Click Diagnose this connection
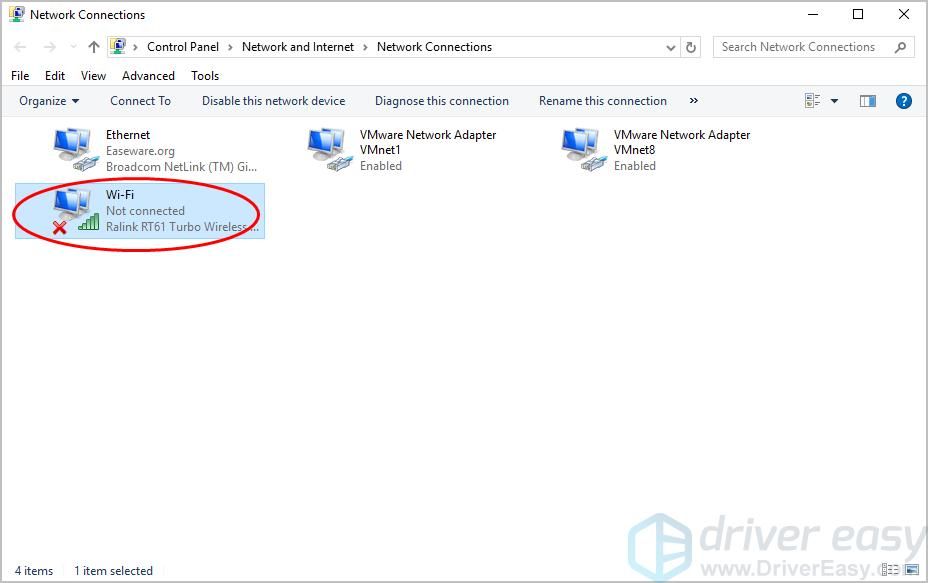The image size is (928, 583). [x=441, y=101]
